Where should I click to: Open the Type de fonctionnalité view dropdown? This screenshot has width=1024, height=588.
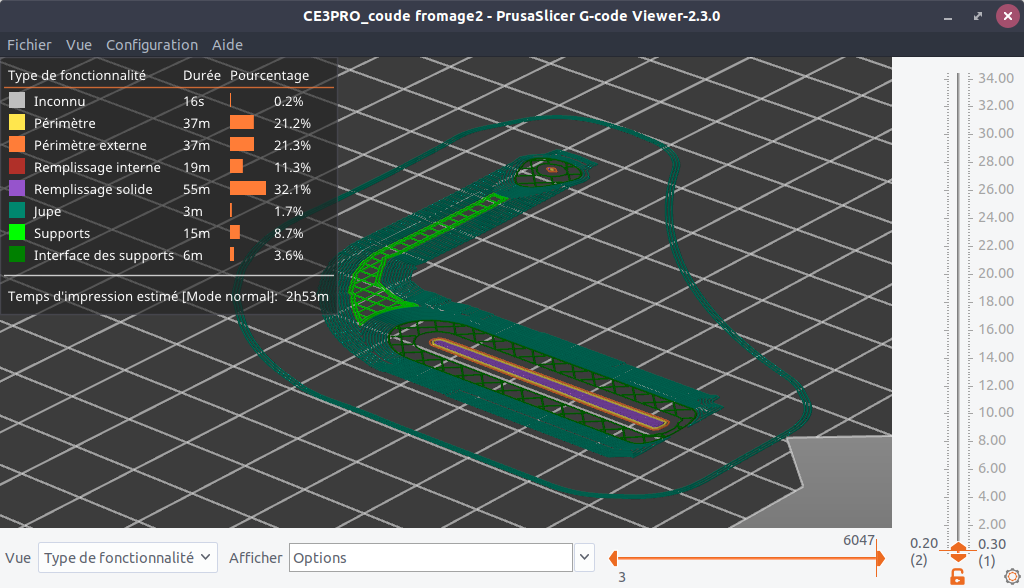coord(128,558)
